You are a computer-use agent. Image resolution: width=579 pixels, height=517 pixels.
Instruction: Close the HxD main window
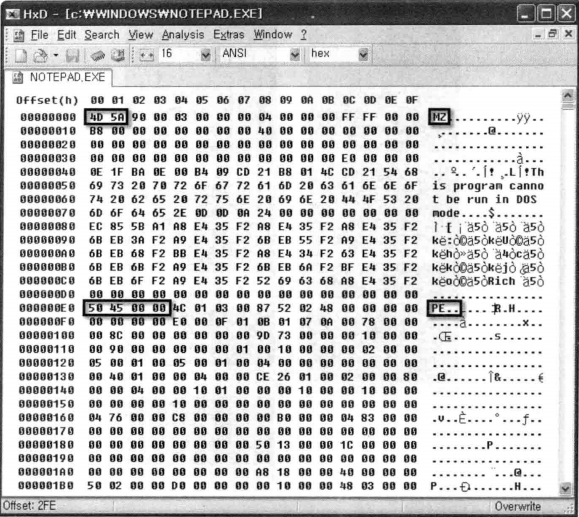566,14
